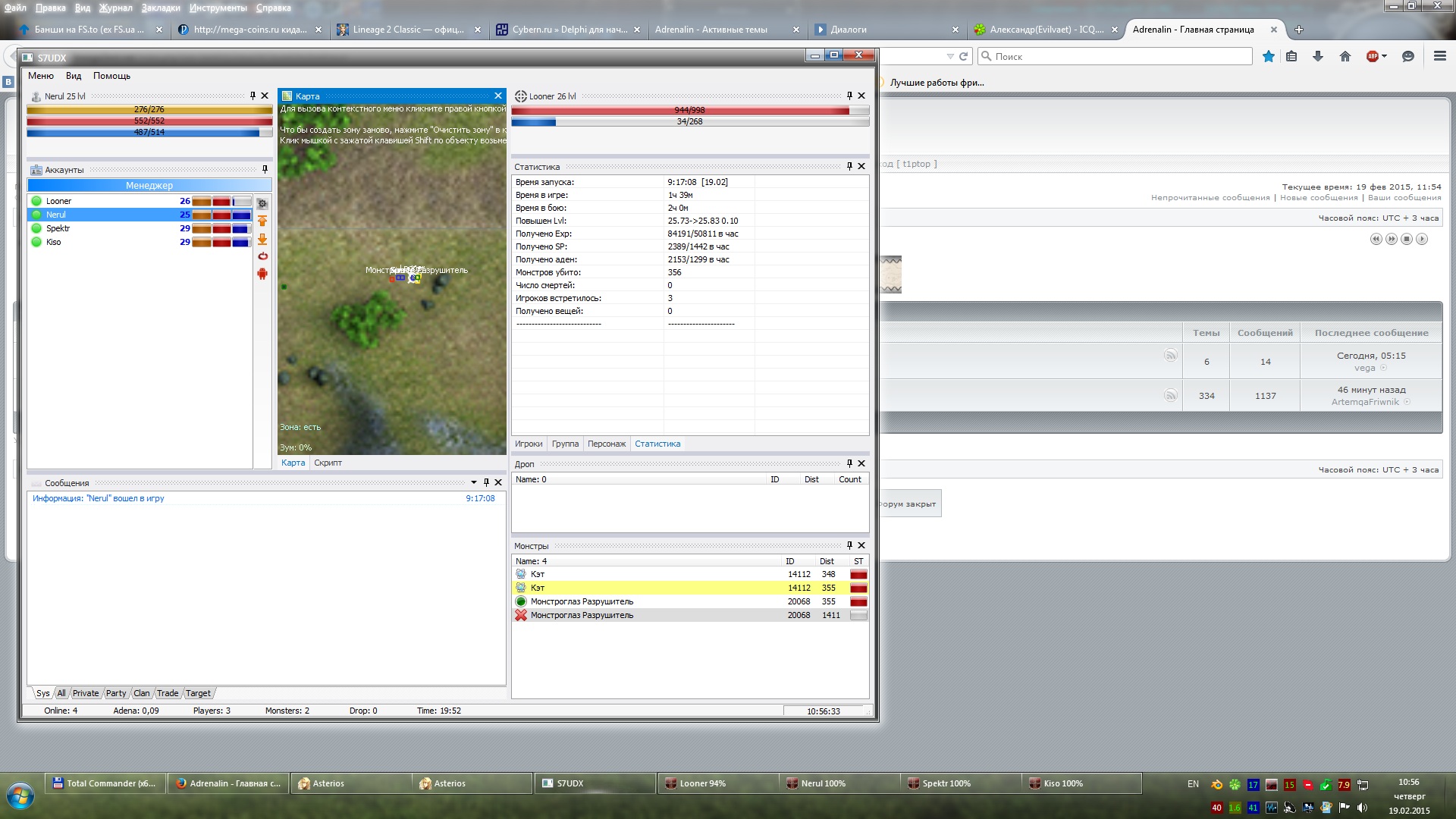
Task: Pin the Looner 26 lvl target panel
Action: (x=849, y=96)
